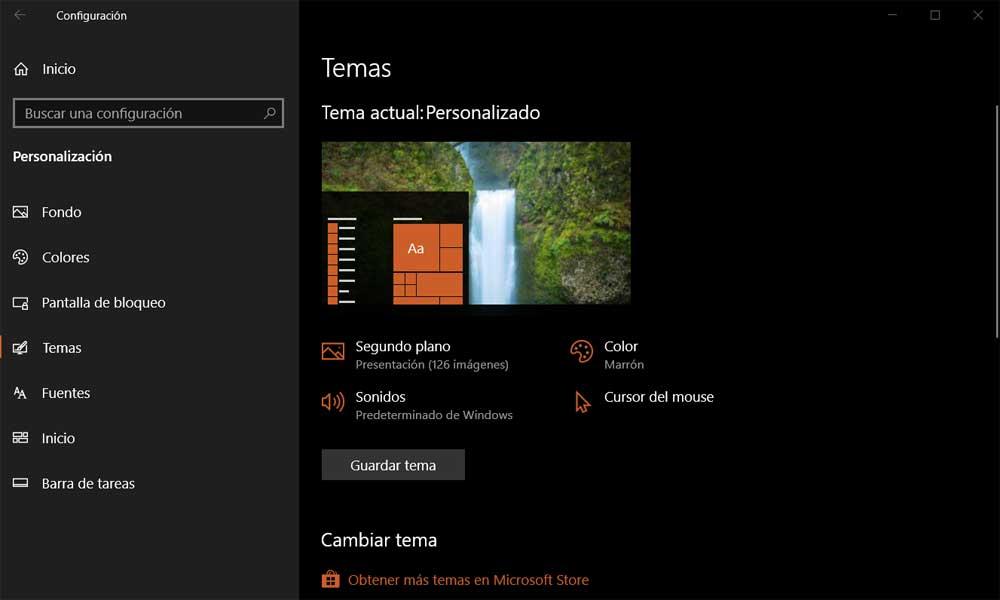Click the vertical scrollbar on the right
The image size is (1000, 600).
pyautogui.click(x=996, y=221)
